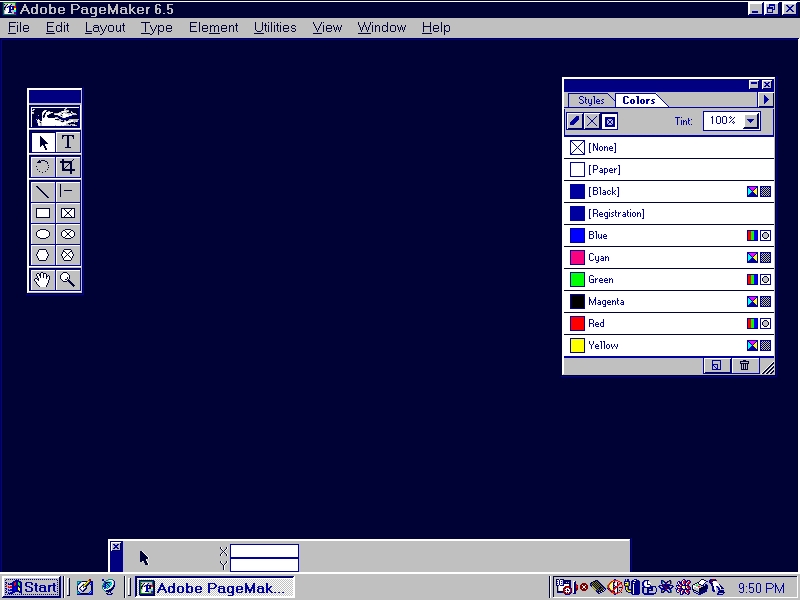Switch to the Styles tab
Image resolution: width=800 pixels, height=600 pixels.
(x=591, y=100)
